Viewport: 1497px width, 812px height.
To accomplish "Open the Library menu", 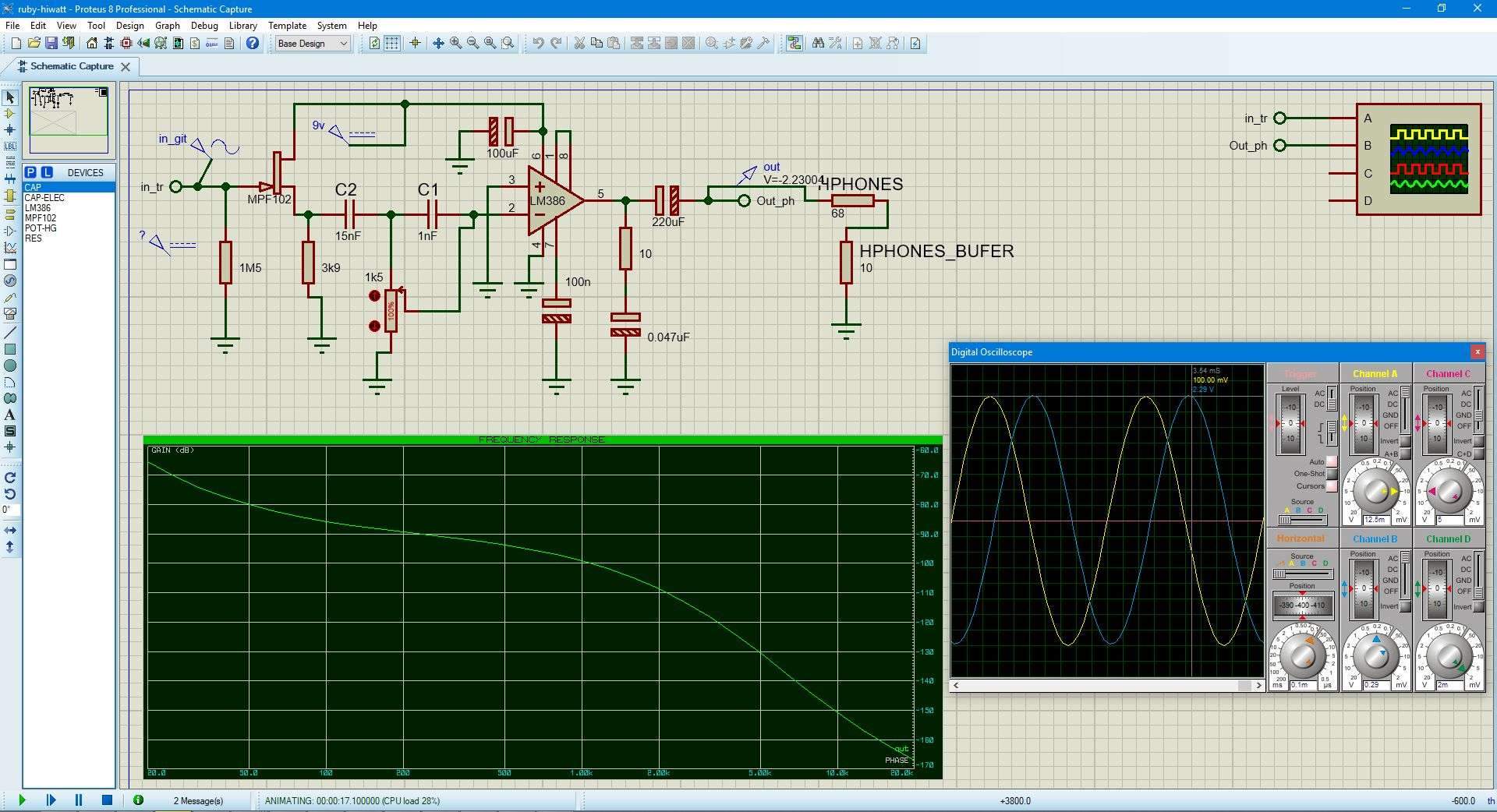I will coord(242,26).
